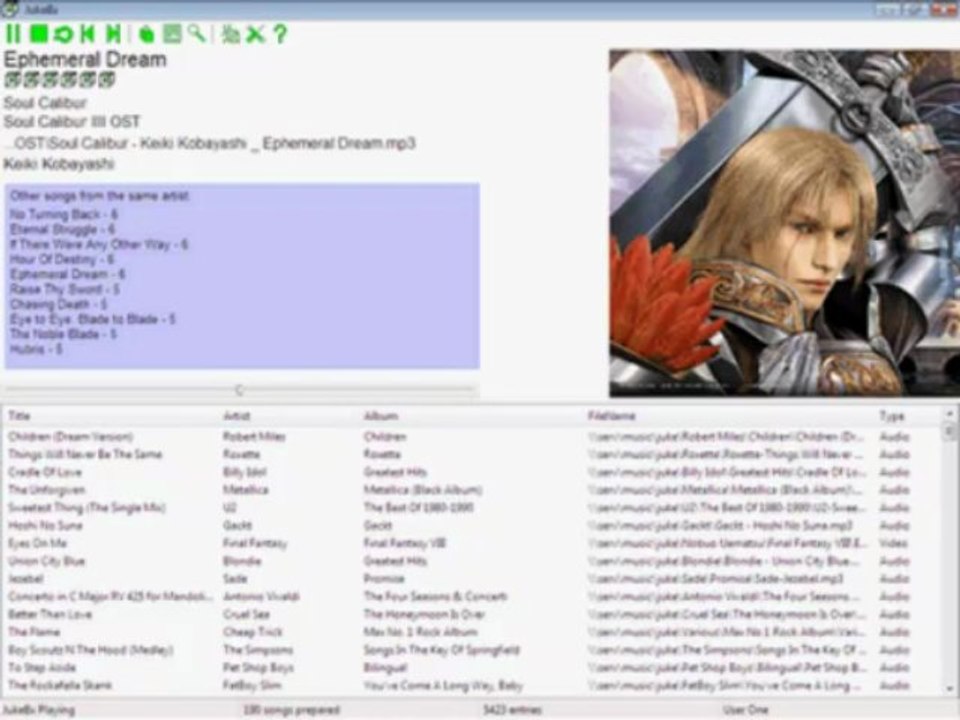The width and height of the screenshot is (960, 720).
Task: Select 'The Unforgiven' playlist row
Action: [x=471, y=490]
